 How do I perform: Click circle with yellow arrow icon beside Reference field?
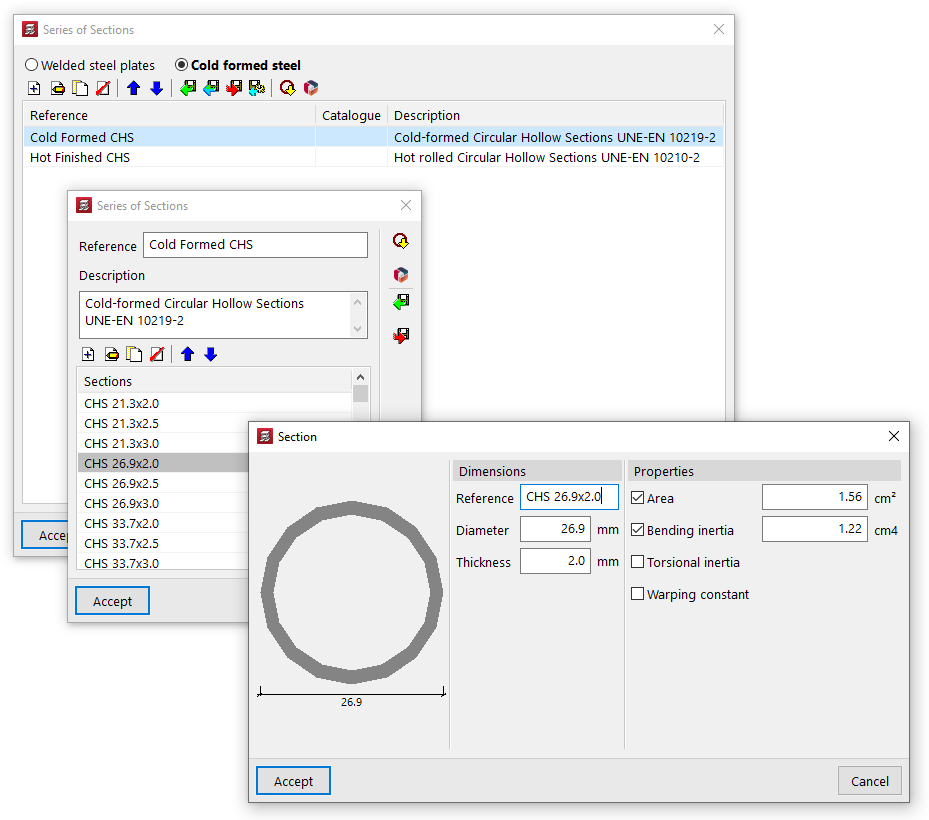point(401,241)
